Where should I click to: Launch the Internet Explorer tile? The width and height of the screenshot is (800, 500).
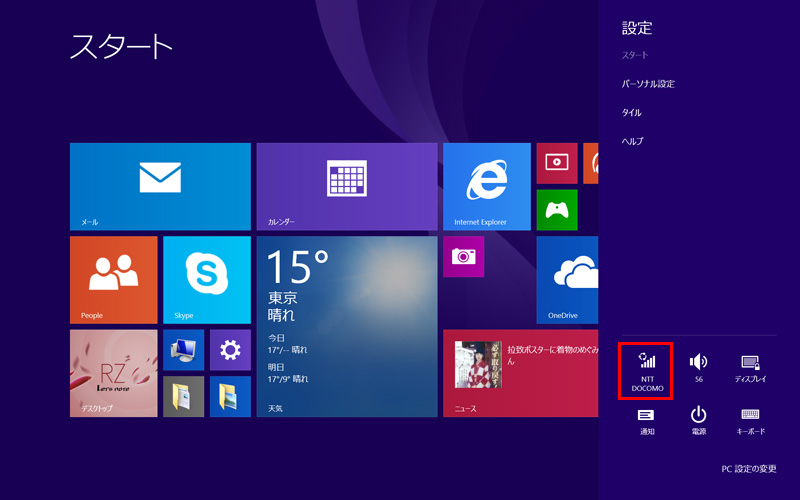487,186
